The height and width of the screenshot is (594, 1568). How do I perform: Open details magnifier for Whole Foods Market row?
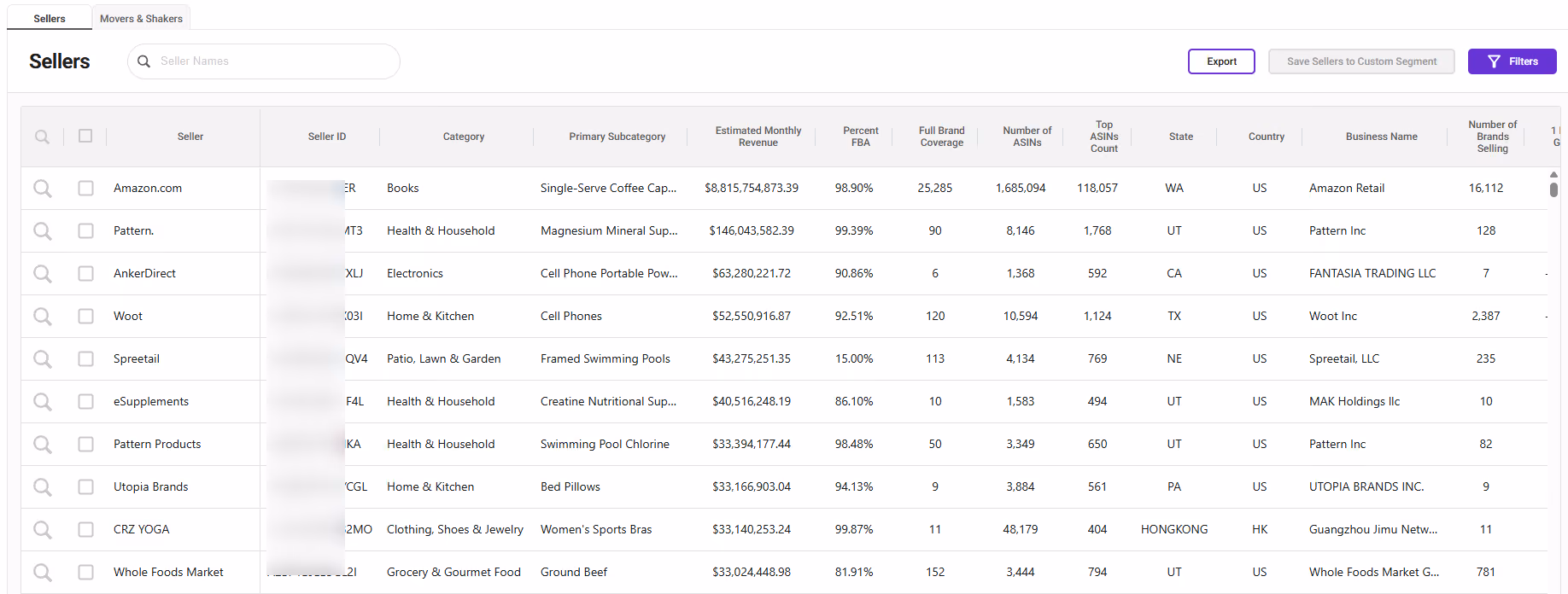tap(42, 573)
